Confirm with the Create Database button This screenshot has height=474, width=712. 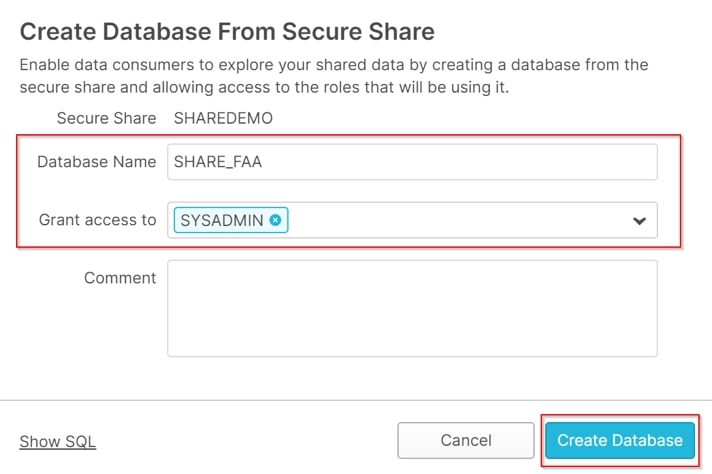tap(620, 440)
